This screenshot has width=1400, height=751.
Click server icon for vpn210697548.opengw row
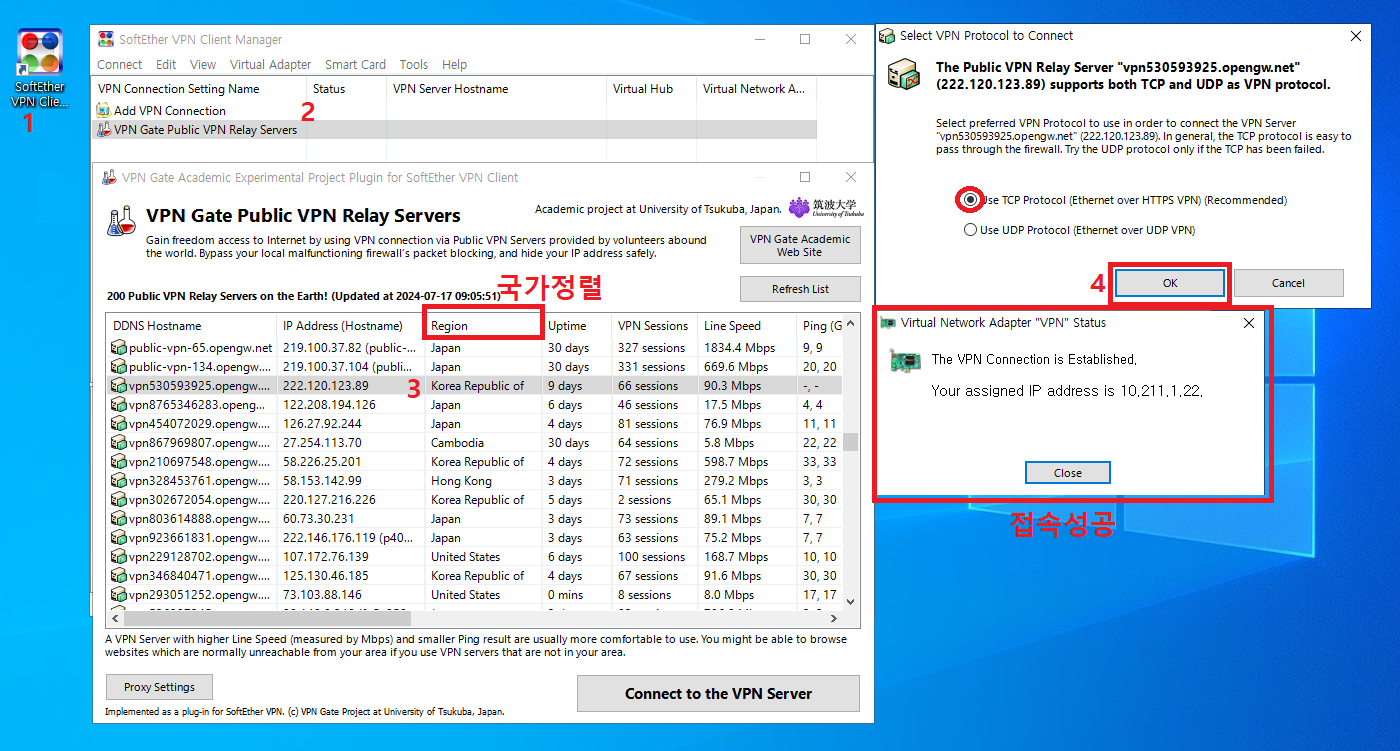[119, 462]
